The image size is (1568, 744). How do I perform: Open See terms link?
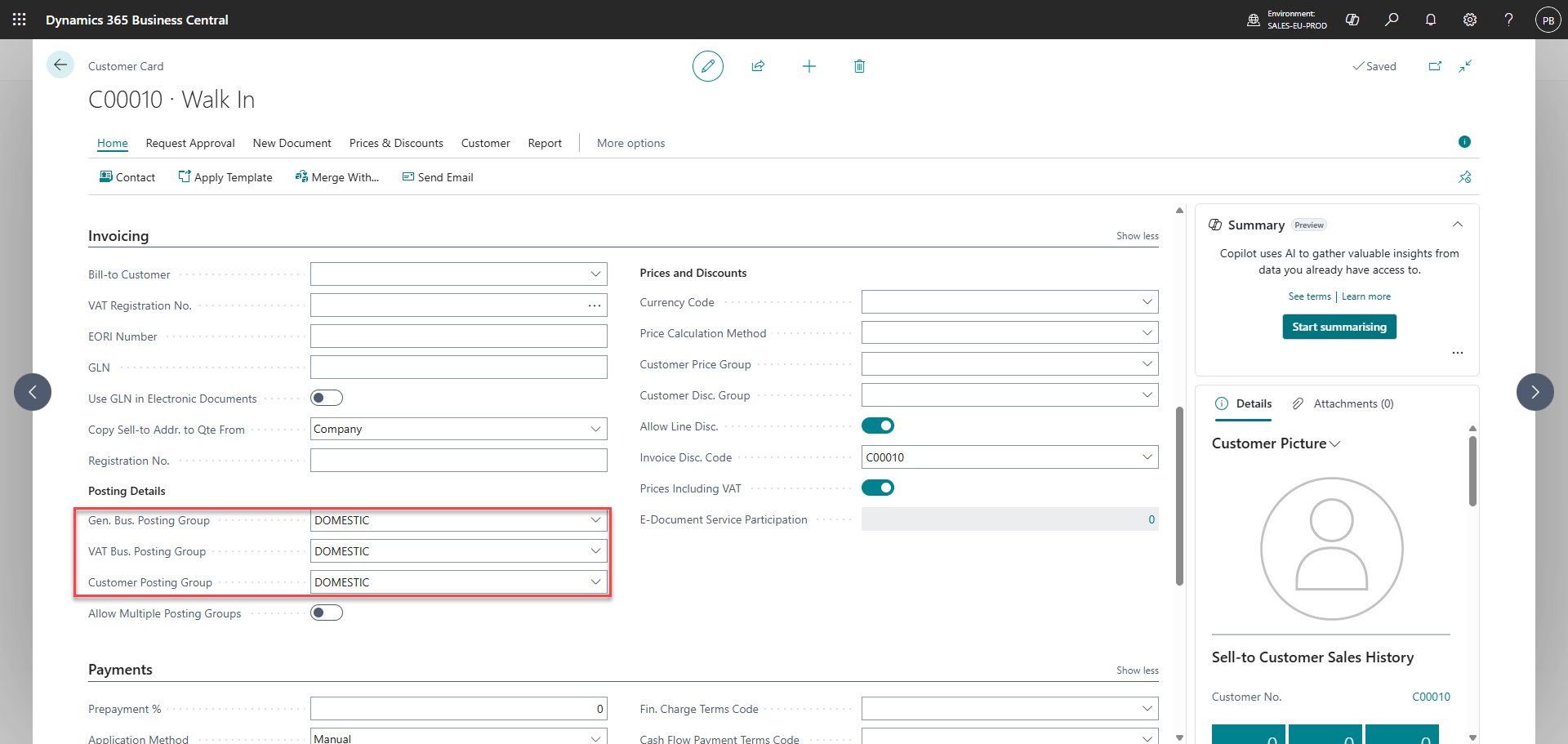tap(1310, 296)
